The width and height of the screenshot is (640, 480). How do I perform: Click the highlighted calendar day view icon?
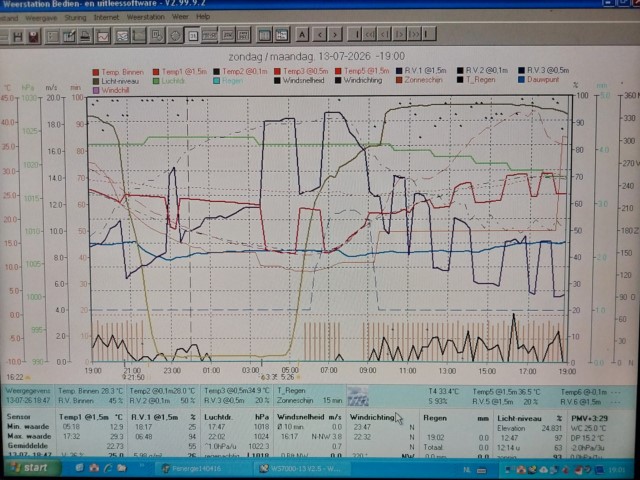[192, 36]
